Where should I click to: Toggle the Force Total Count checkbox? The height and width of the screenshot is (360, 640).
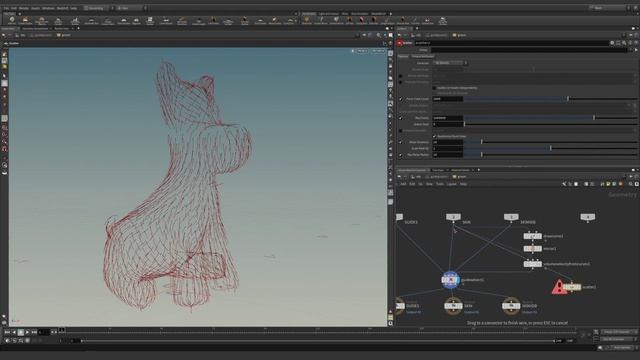400,99
